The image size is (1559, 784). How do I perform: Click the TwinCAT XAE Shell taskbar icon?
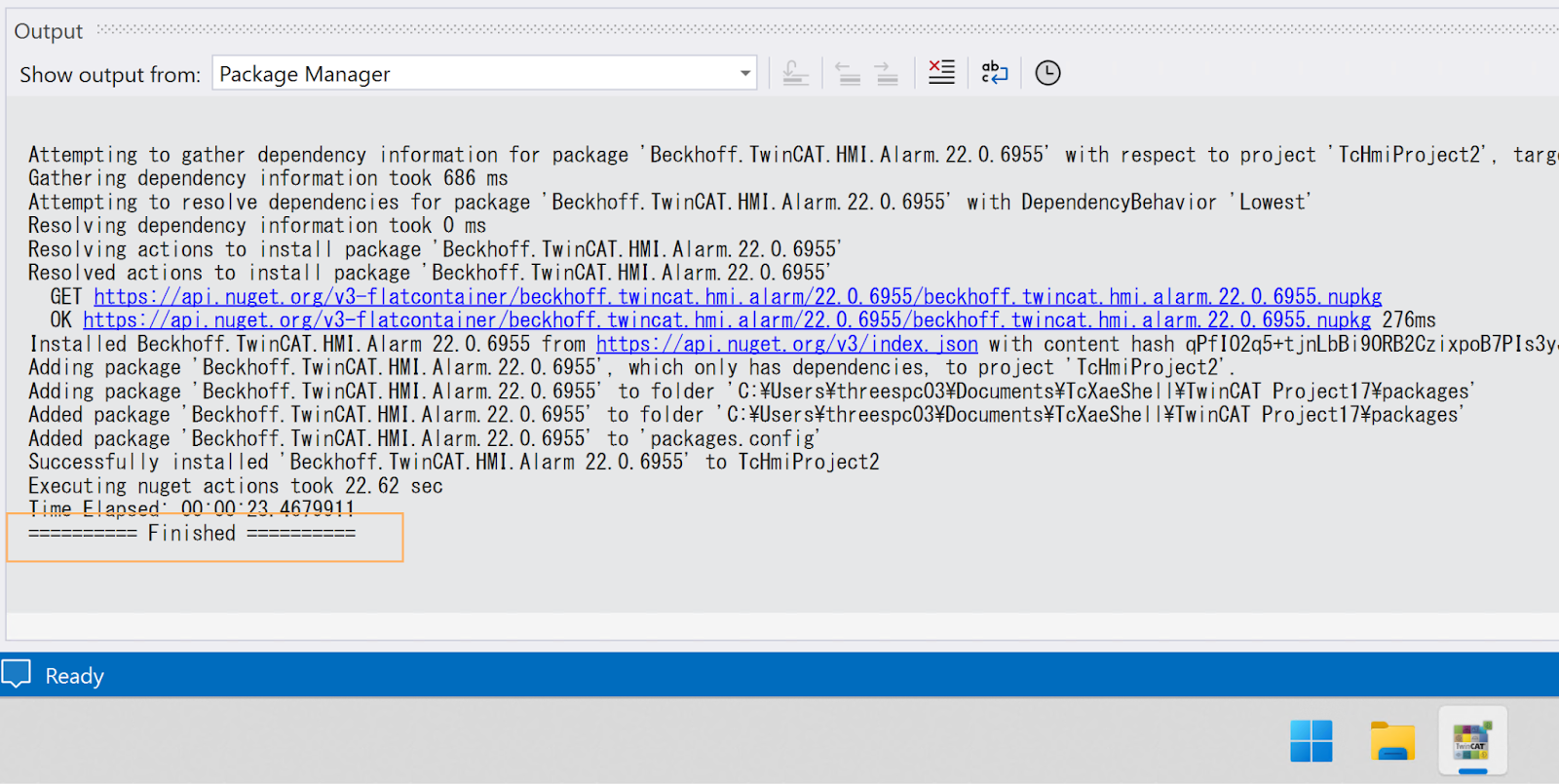(1472, 741)
